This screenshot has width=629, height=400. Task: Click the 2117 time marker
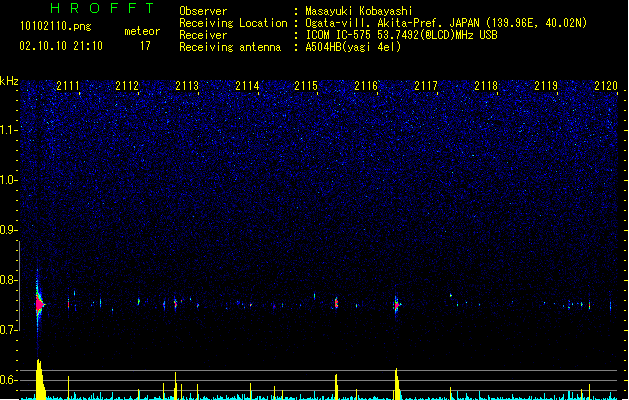[x=426, y=86]
